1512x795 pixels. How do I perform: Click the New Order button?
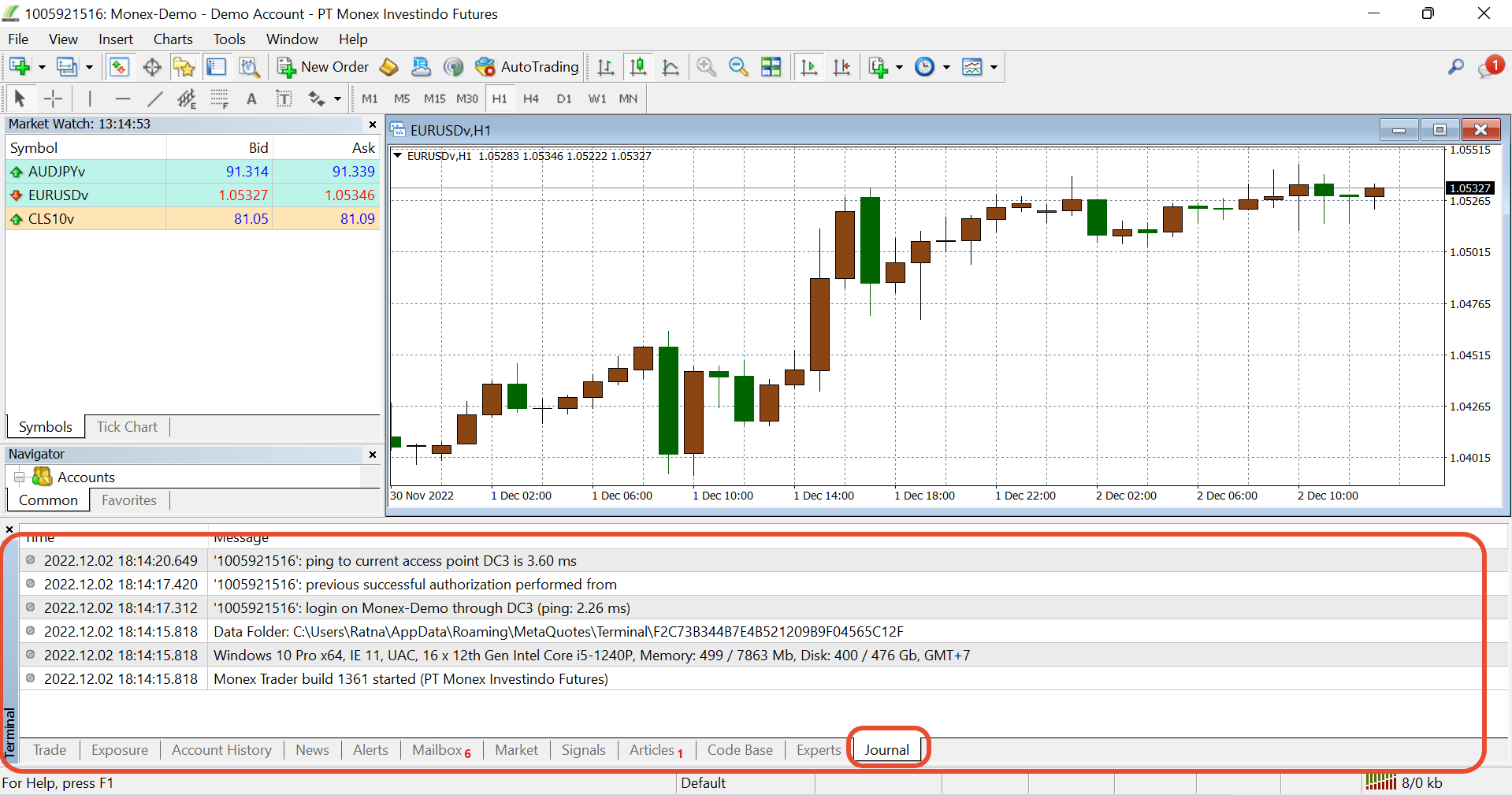coord(323,67)
